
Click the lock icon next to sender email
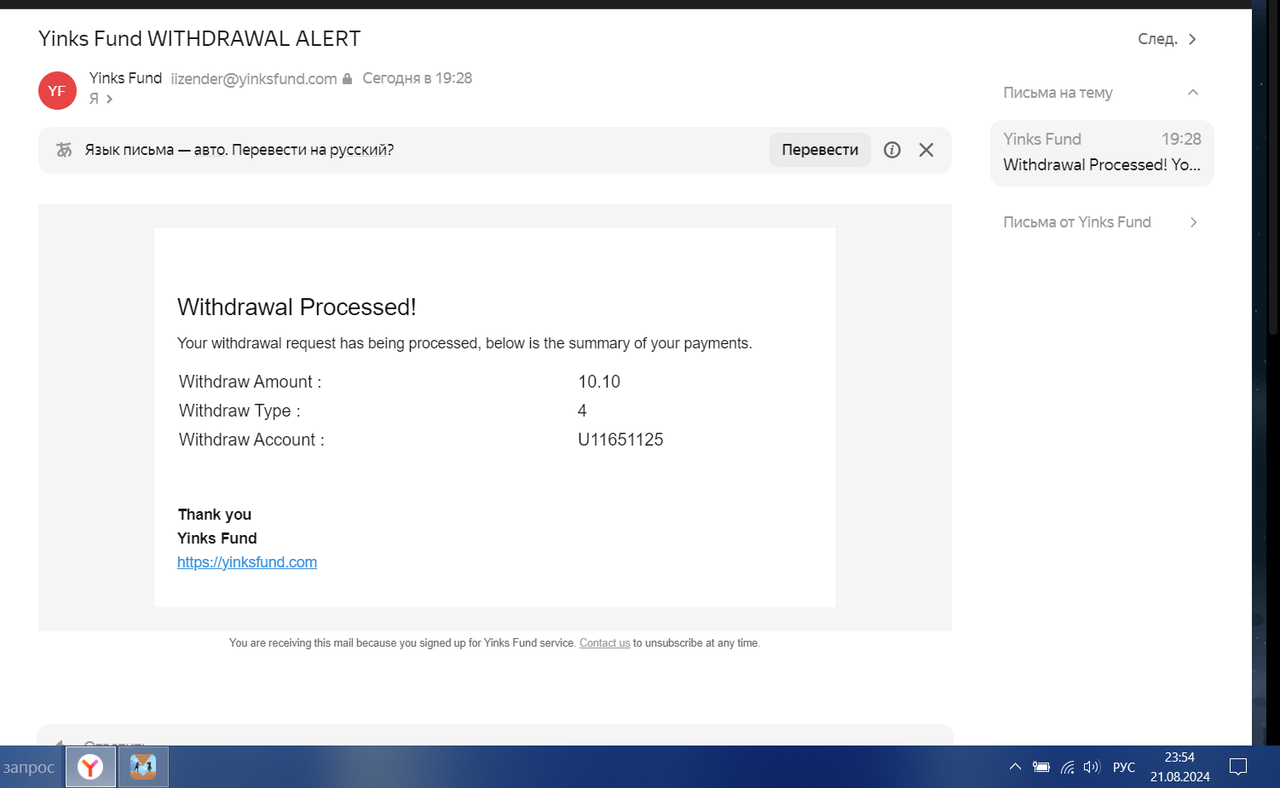pyautogui.click(x=347, y=78)
